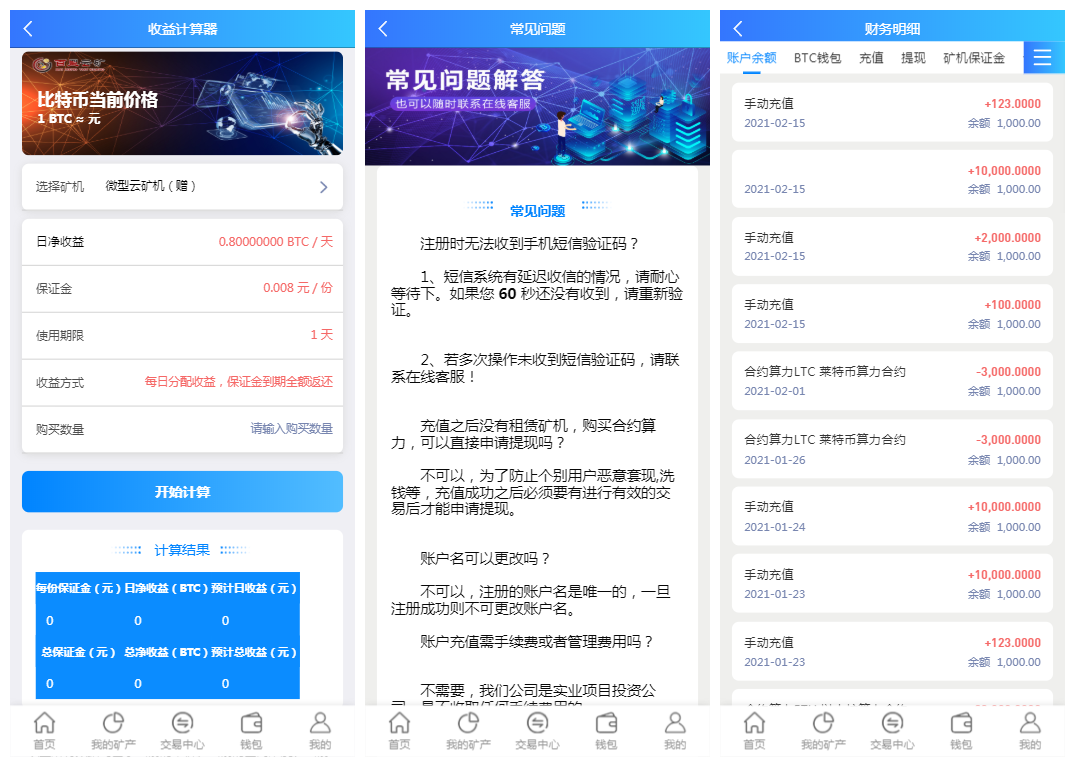Tap the back arrow on 常见问题 header

[x=383, y=29]
